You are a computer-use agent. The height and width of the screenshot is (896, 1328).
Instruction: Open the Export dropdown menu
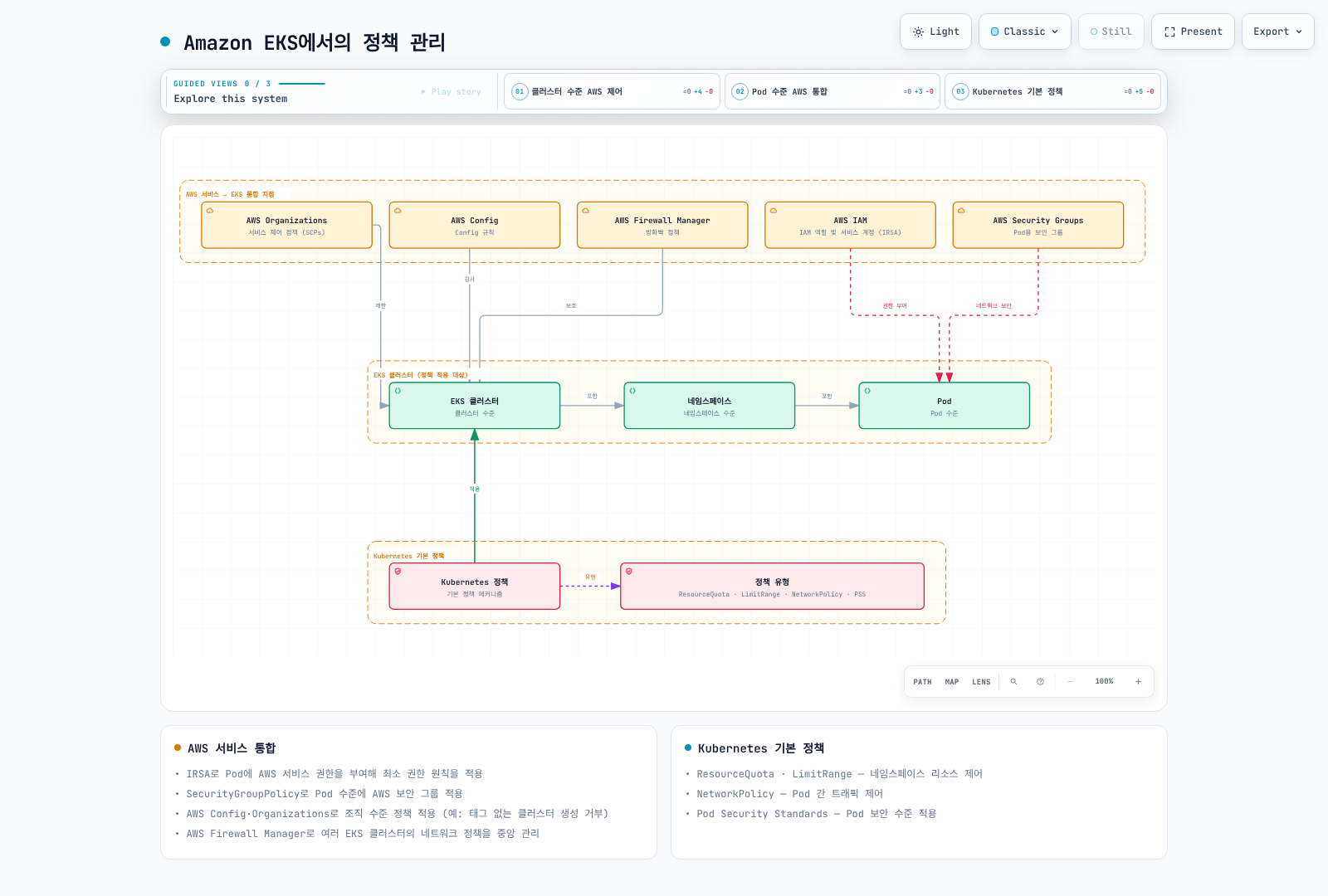point(1278,32)
